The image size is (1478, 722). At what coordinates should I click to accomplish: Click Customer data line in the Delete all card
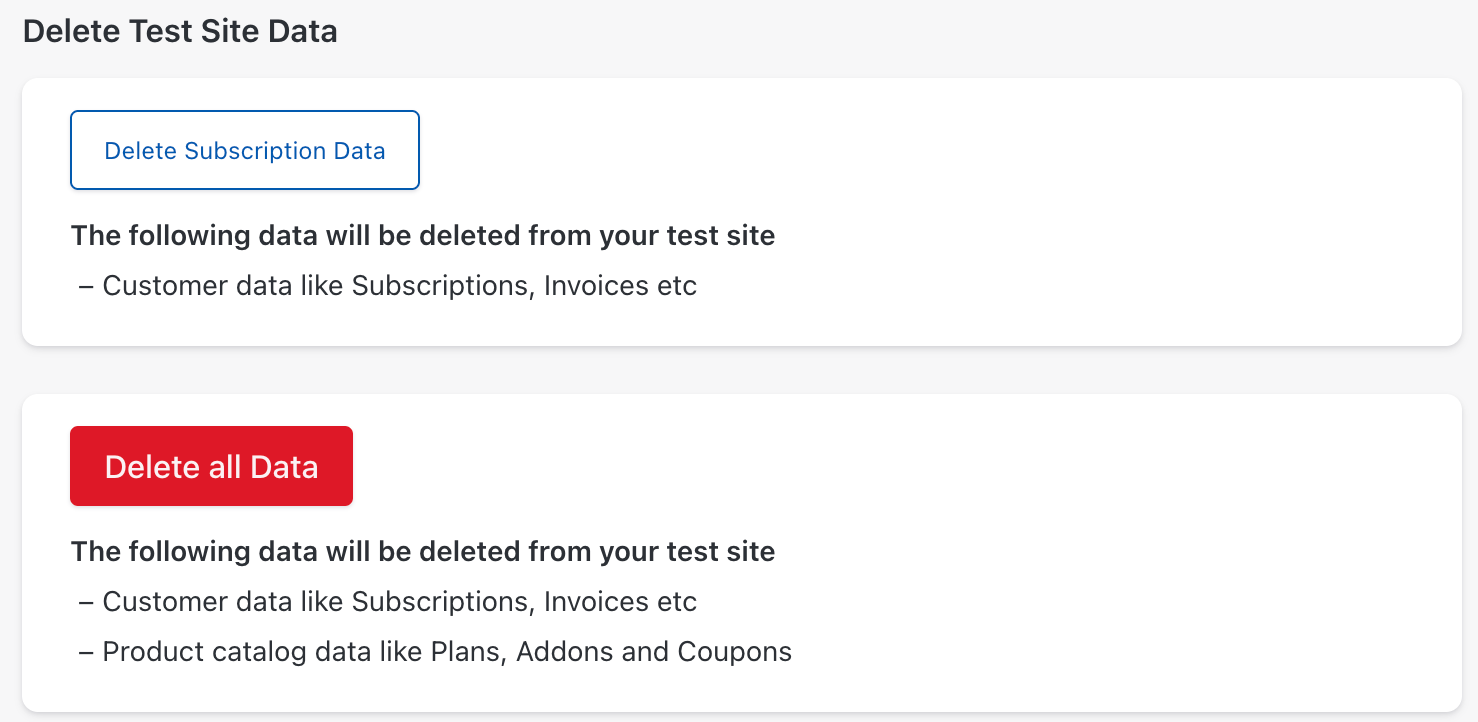point(398,602)
